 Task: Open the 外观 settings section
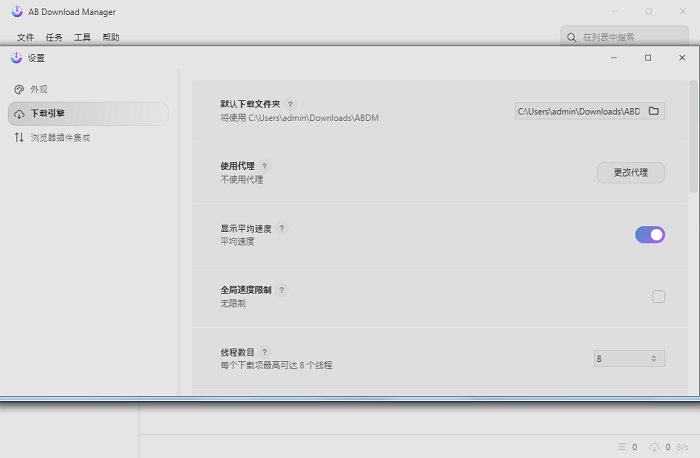[x=39, y=89]
